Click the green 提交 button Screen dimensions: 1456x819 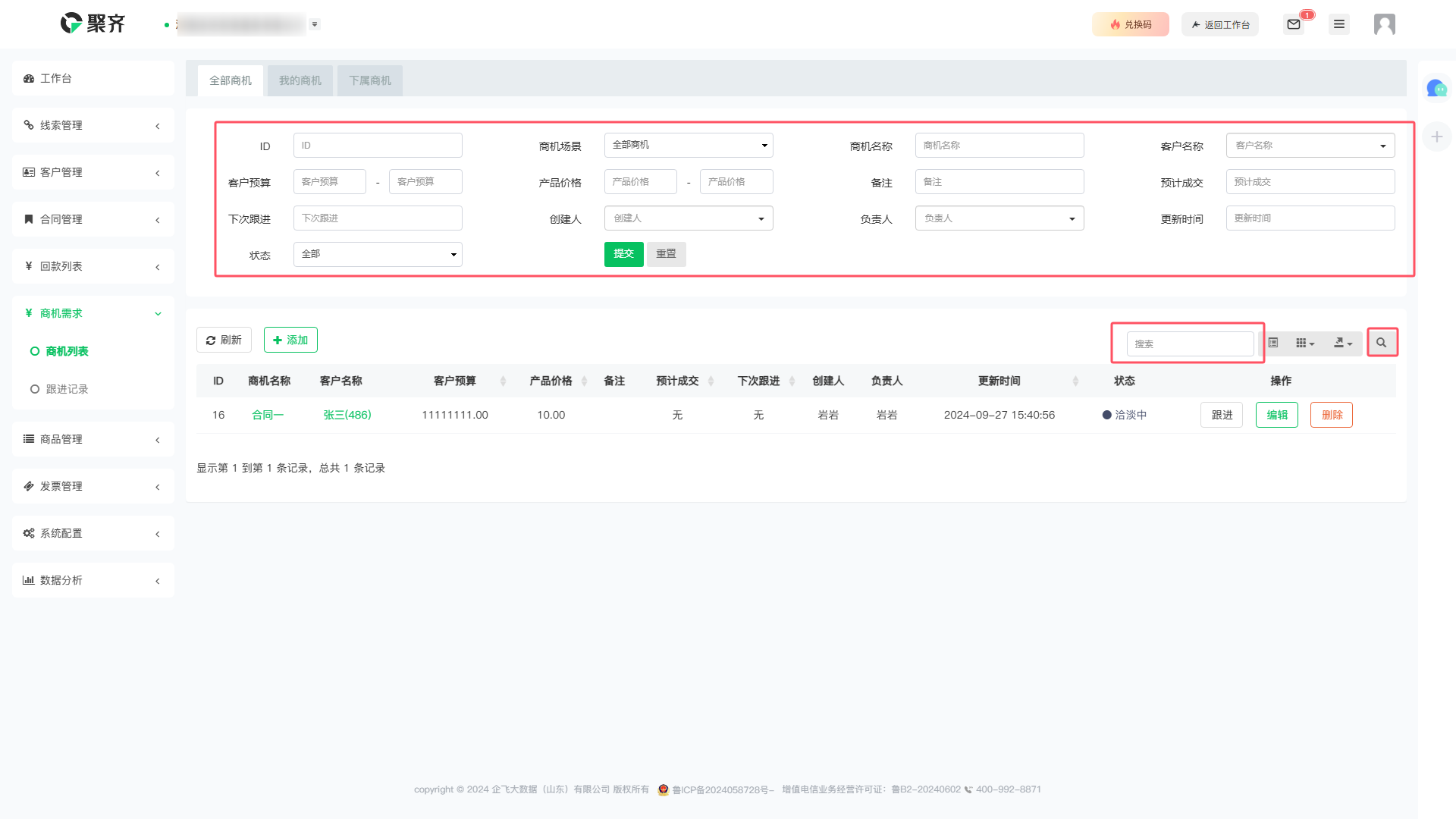pos(624,254)
